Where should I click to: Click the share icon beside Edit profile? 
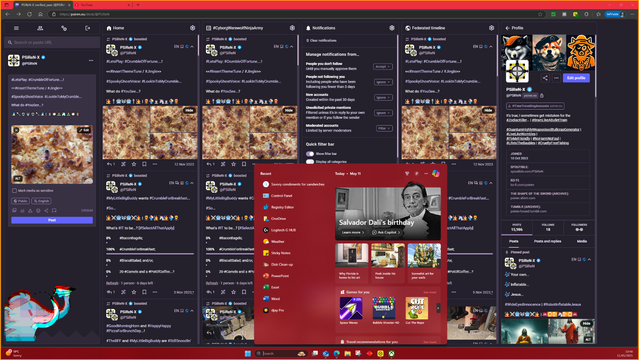[545, 78]
